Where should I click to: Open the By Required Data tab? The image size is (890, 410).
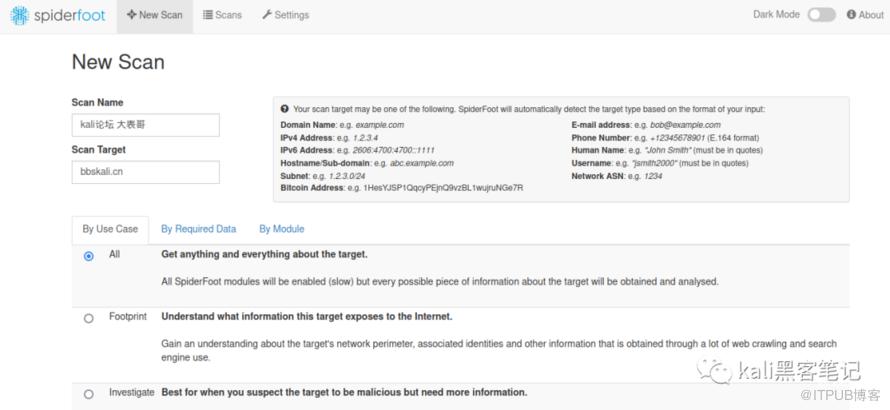tap(198, 229)
